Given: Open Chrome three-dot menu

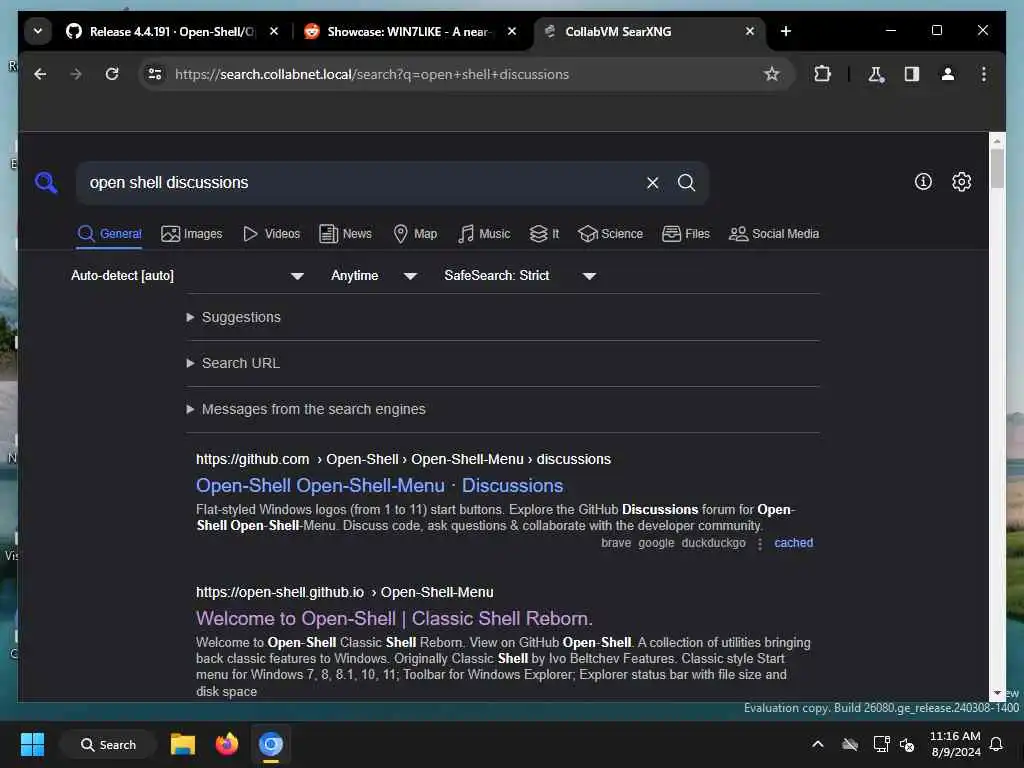Looking at the screenshot, I should (984, 74).
